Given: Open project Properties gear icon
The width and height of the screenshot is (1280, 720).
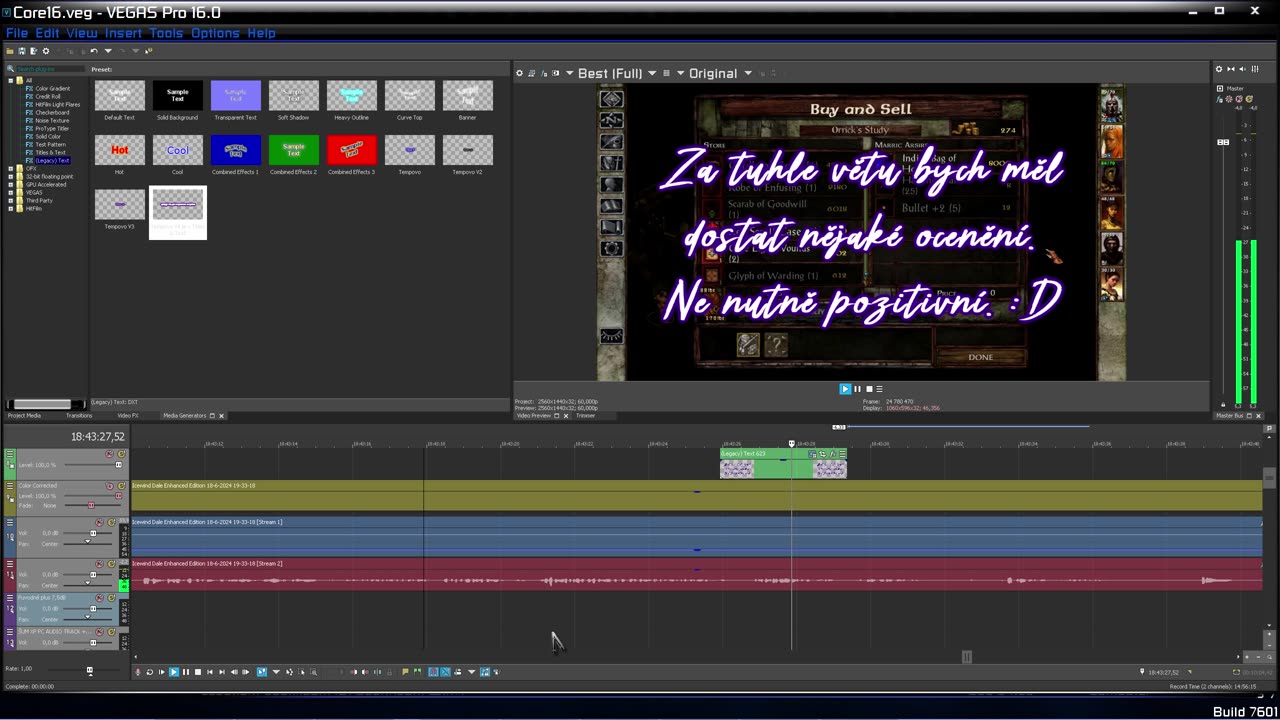Looking at the screenshot, I should click(x=46, y=51).
